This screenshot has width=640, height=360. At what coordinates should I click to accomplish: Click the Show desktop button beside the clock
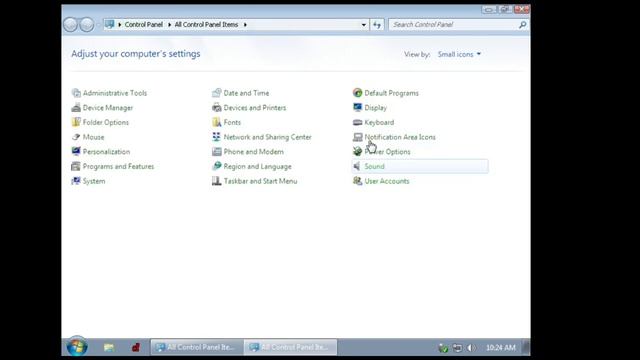point(526,347)
